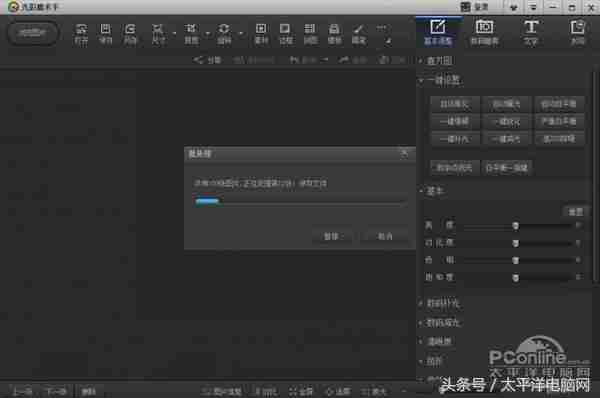Click the Save (保存) toolbar icon

(105, 34)
